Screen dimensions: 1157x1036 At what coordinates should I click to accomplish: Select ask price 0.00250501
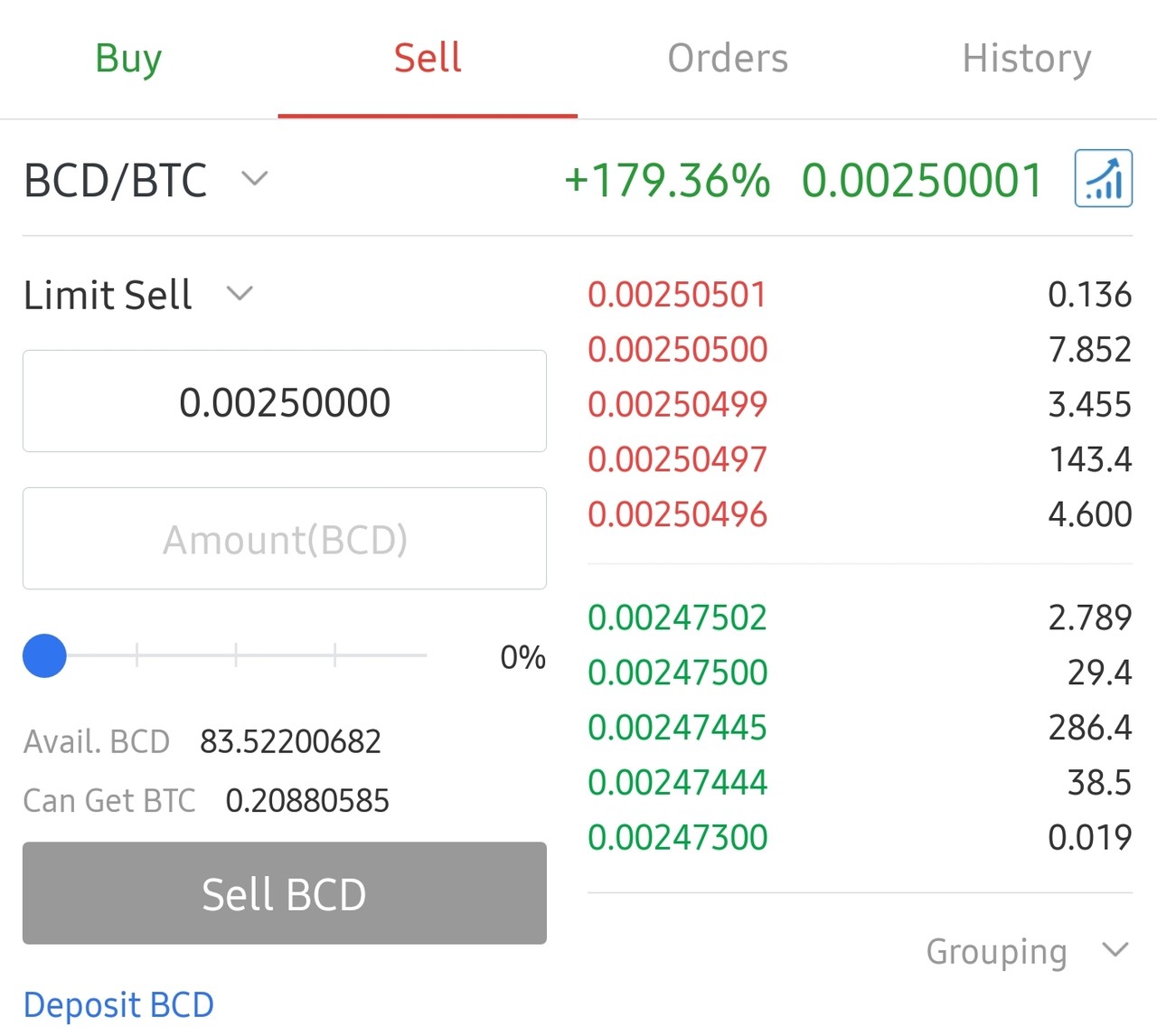click(x=677, y=295)
